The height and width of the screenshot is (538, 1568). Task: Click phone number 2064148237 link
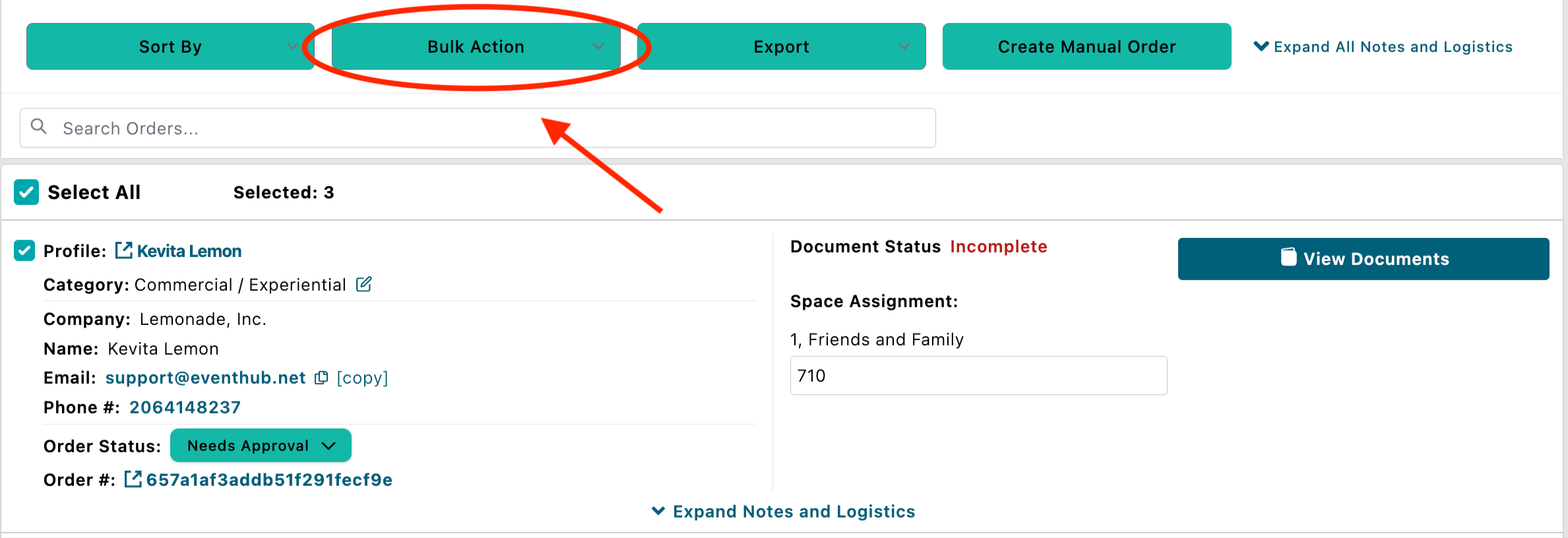[185, 407]
